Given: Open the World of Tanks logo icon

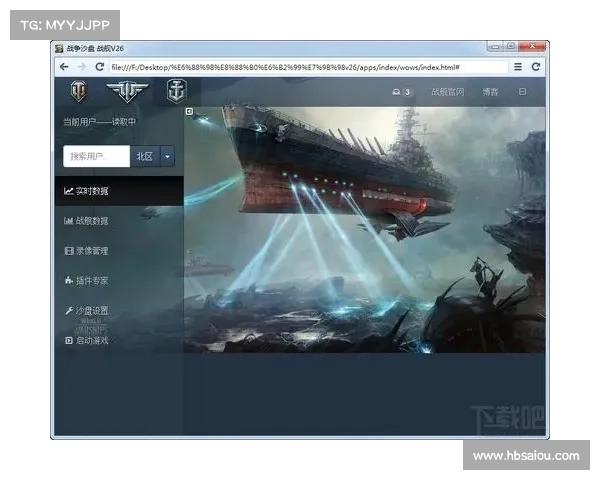Looking at the screenshot, I should click(78, 92).
